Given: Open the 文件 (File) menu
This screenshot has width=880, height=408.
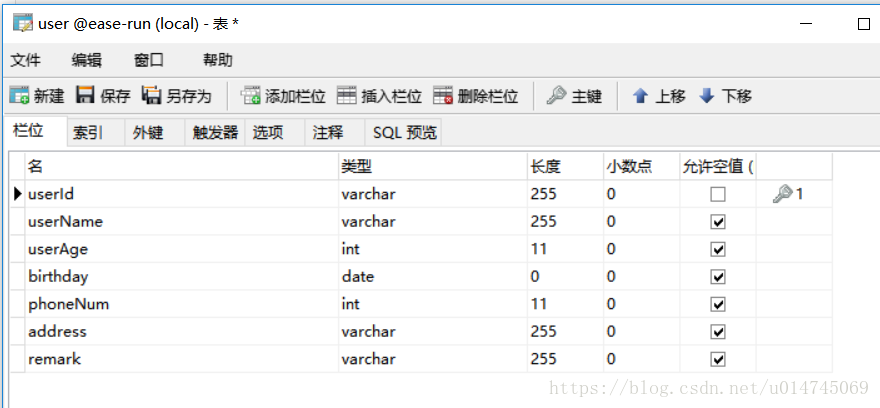Looking at the screenshot, I should (x=25, y=60).
